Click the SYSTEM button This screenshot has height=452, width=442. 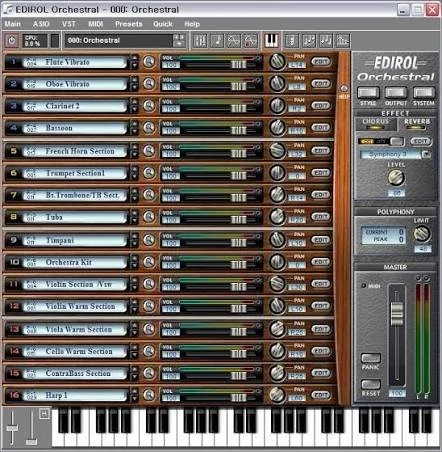[424, 92]
